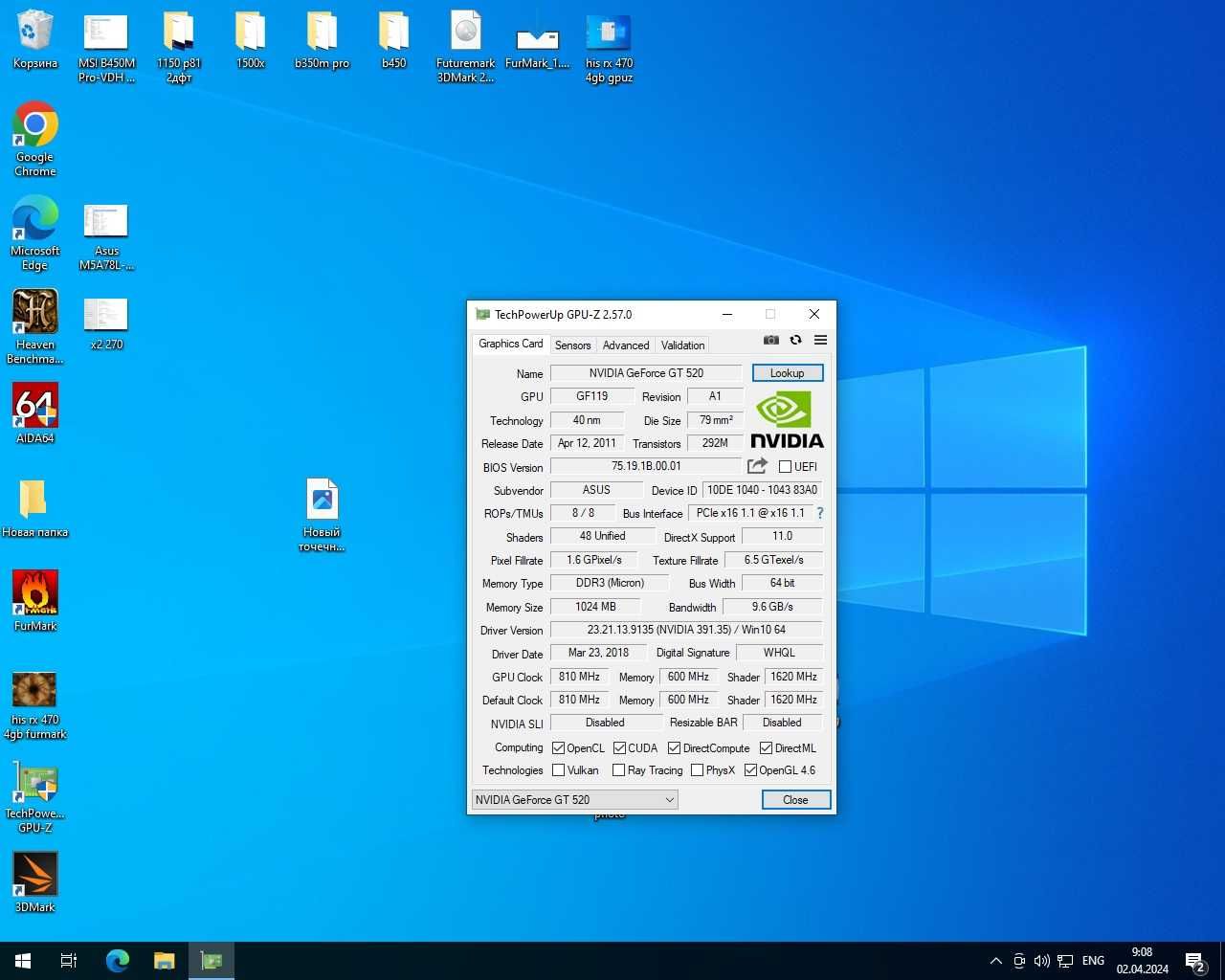The height and width of the screenshot is (980, 1225).
Task: Select the 1150 p81 folder
Action: [x=179, y=47]
